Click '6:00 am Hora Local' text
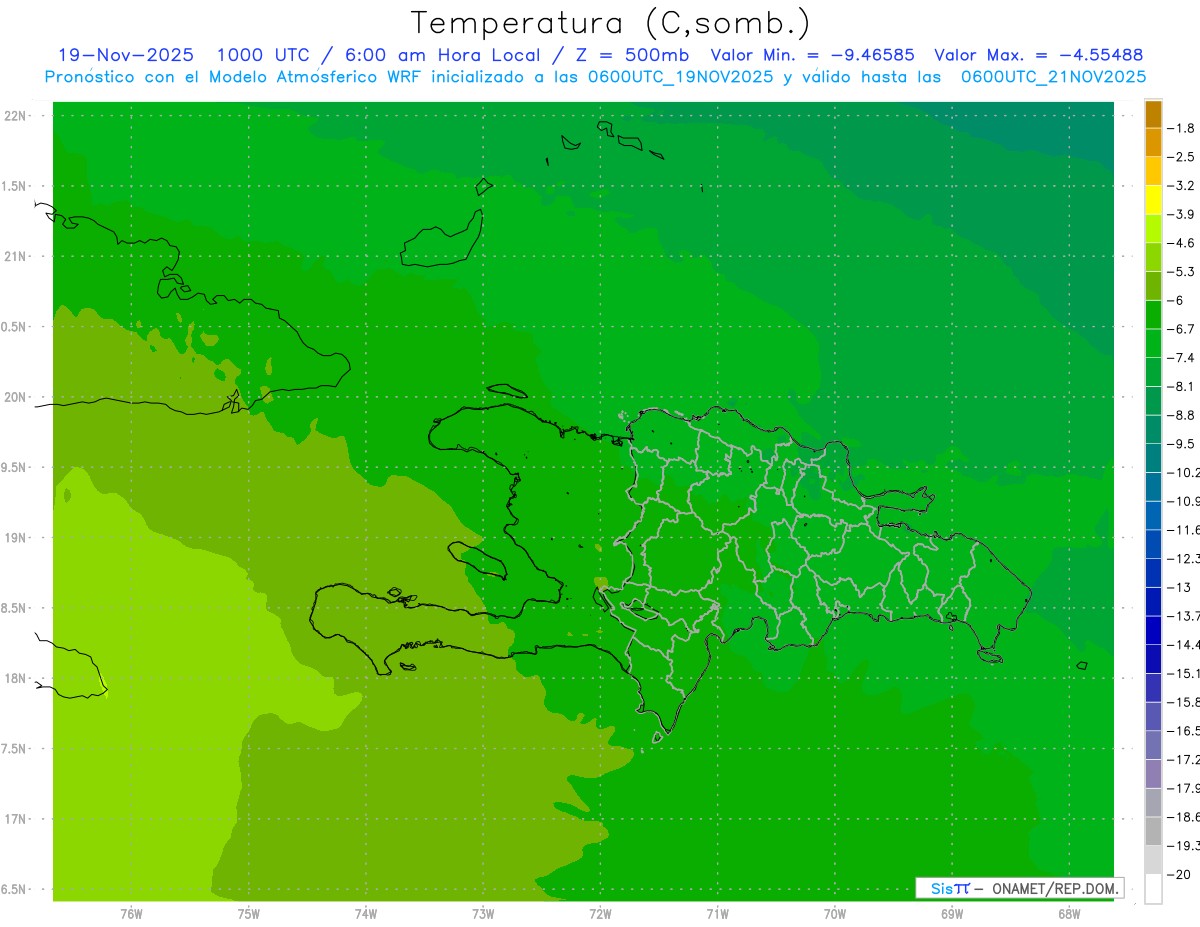Image resolution: width=1200 pixels, height=927 pixels. (445, 55)
